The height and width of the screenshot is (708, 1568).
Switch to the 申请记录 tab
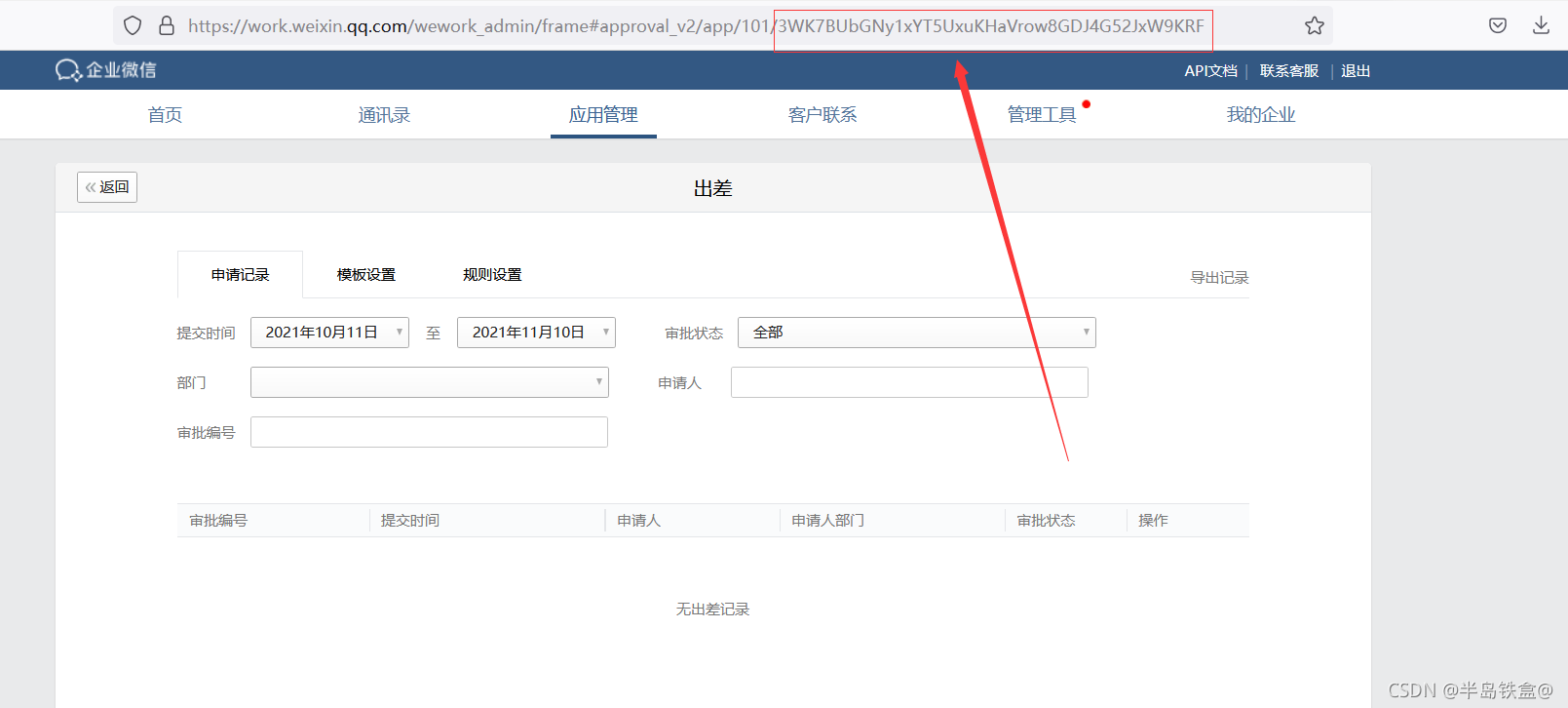pyautogui.click(x=240, y=275)
